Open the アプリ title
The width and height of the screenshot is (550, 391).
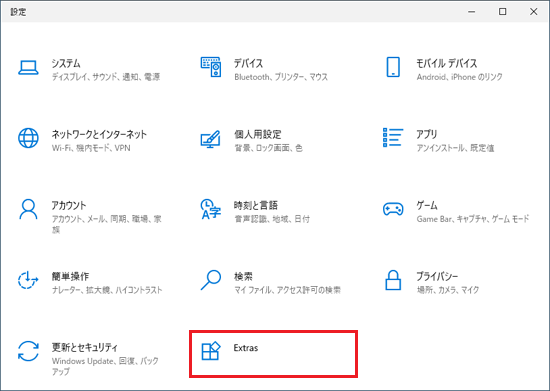(x=427, y=134)
